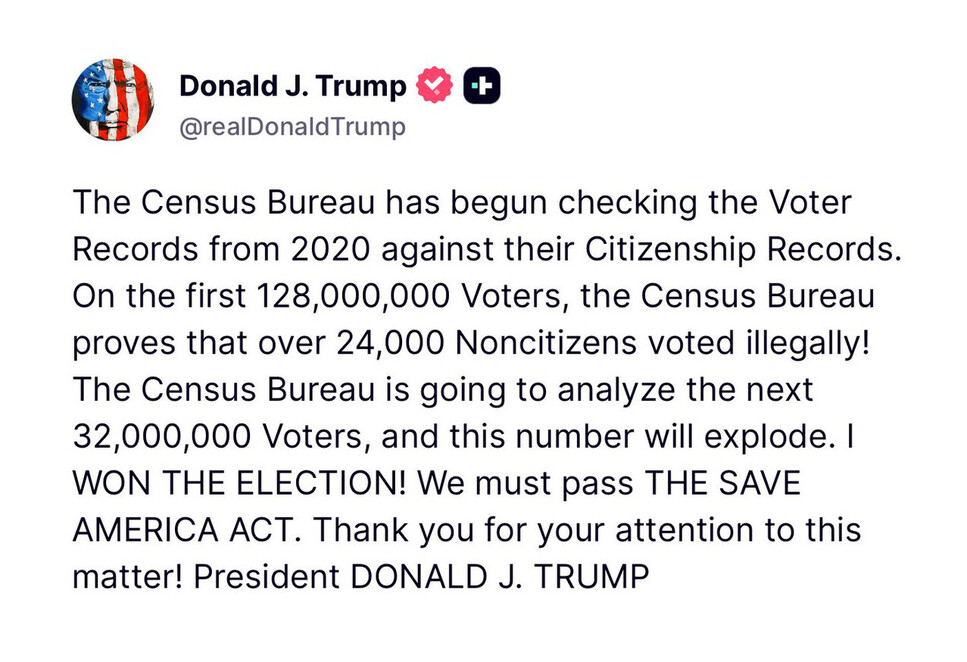The width and height of the screenshot is (967, 662).
Task: Click the words THE SAVE
Action: click(722, 483)
